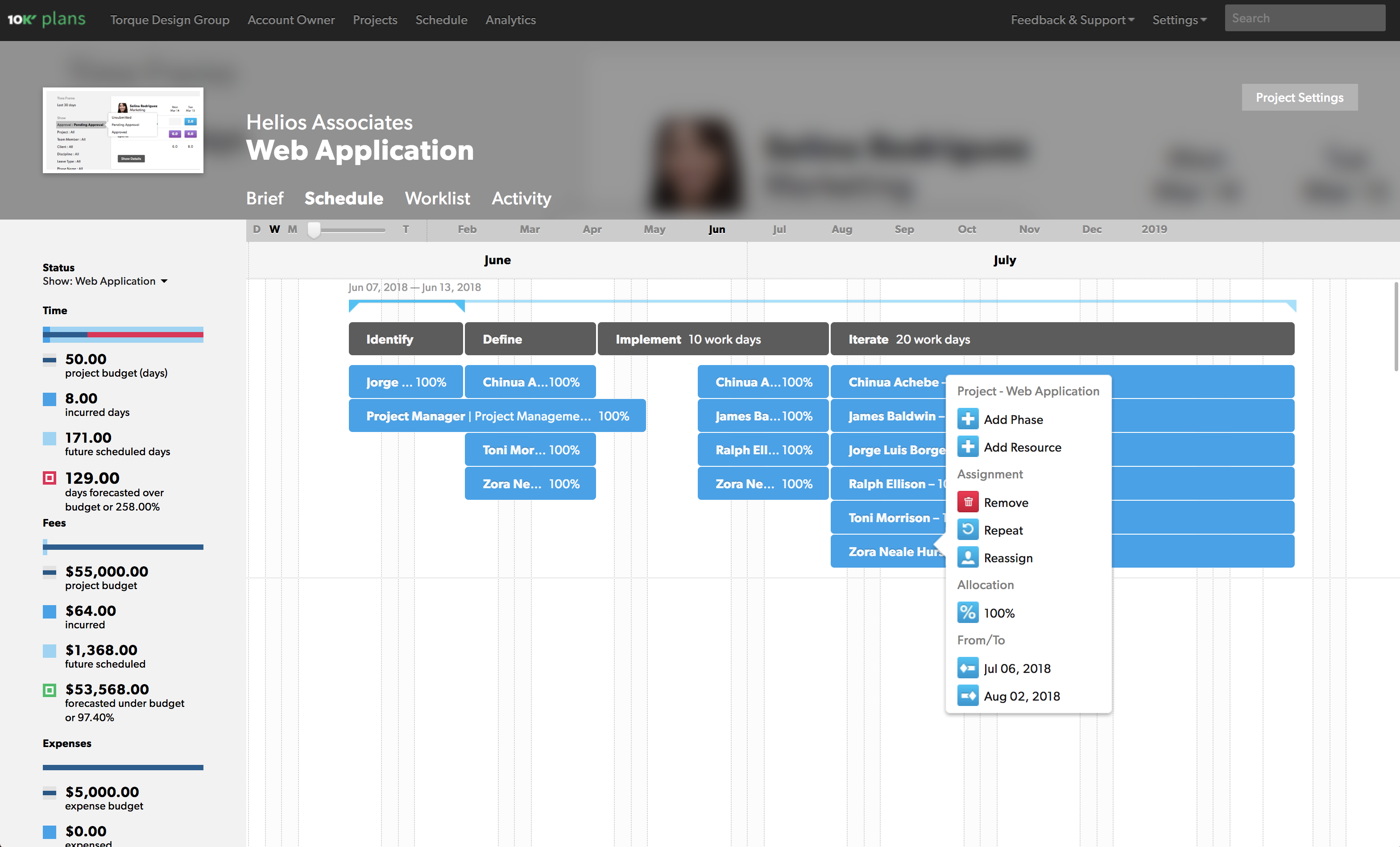
Task: Click the Aug 02, 2018 end date
Action: 1022,696
